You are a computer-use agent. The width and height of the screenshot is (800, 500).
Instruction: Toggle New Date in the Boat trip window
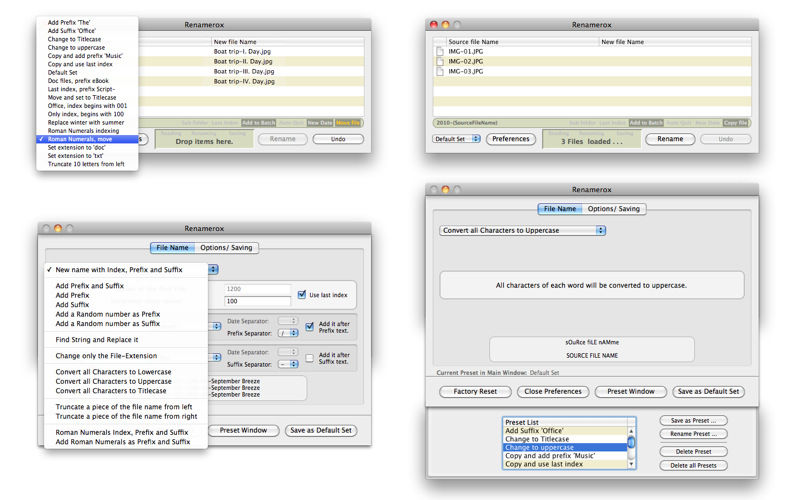tap(319, 123)
